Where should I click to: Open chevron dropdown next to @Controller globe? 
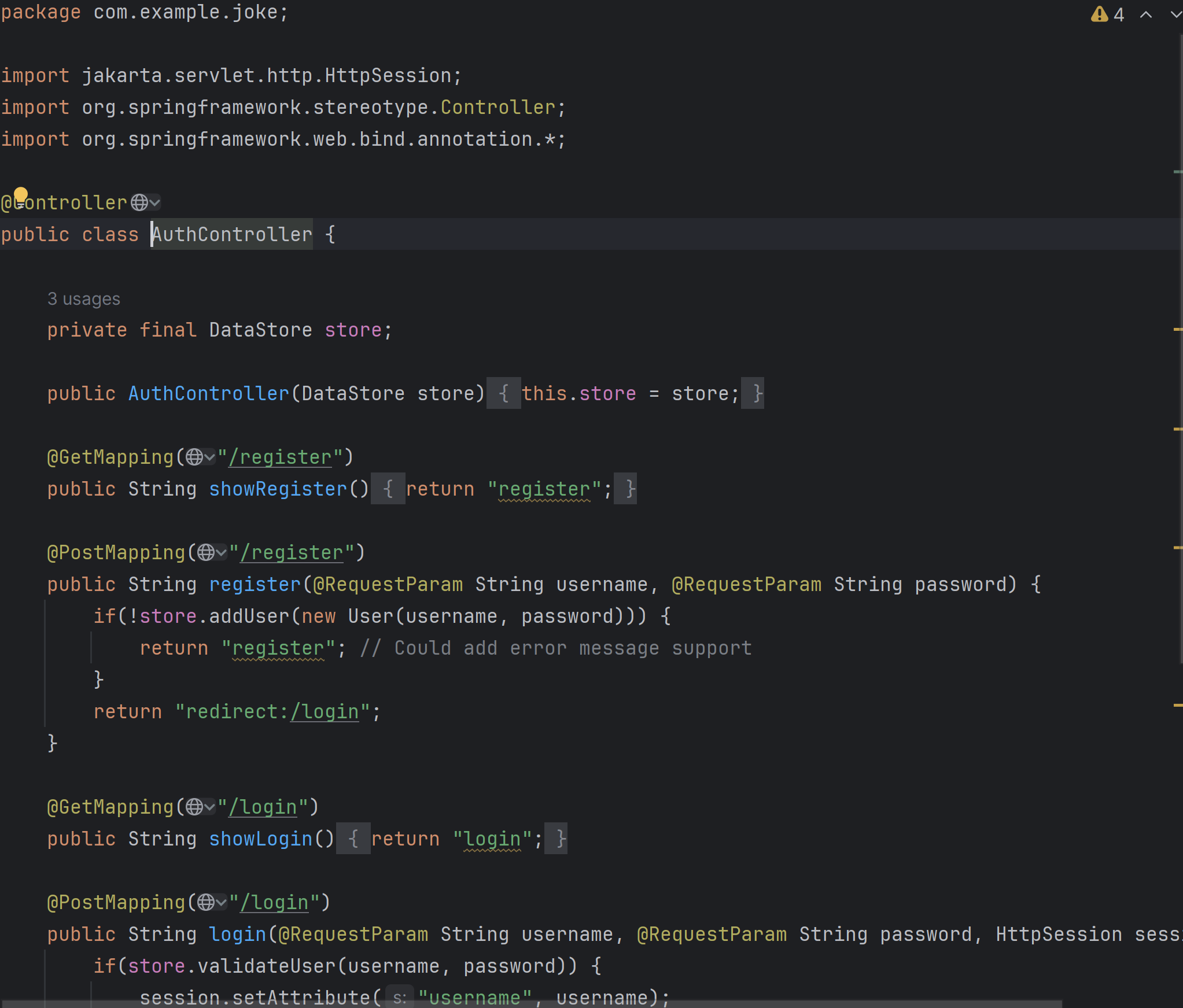(x=154, y=202)
